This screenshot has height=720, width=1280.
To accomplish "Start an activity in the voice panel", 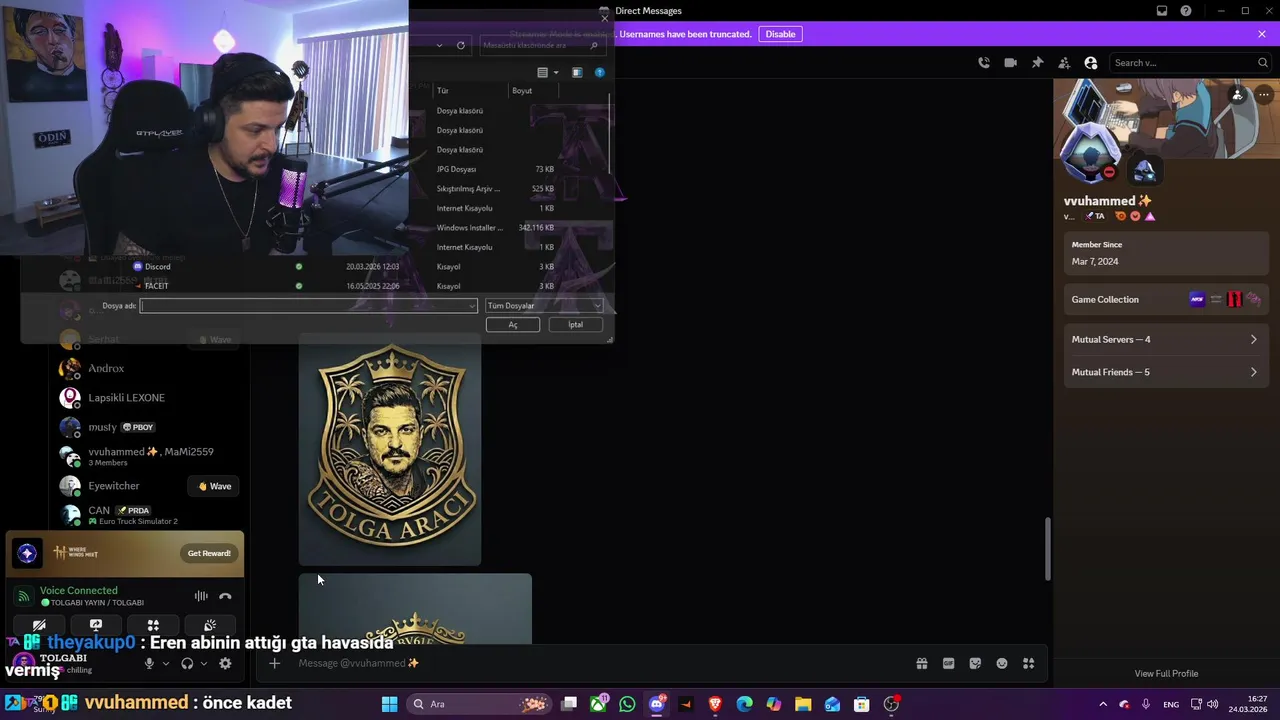I will pos(153,625).
